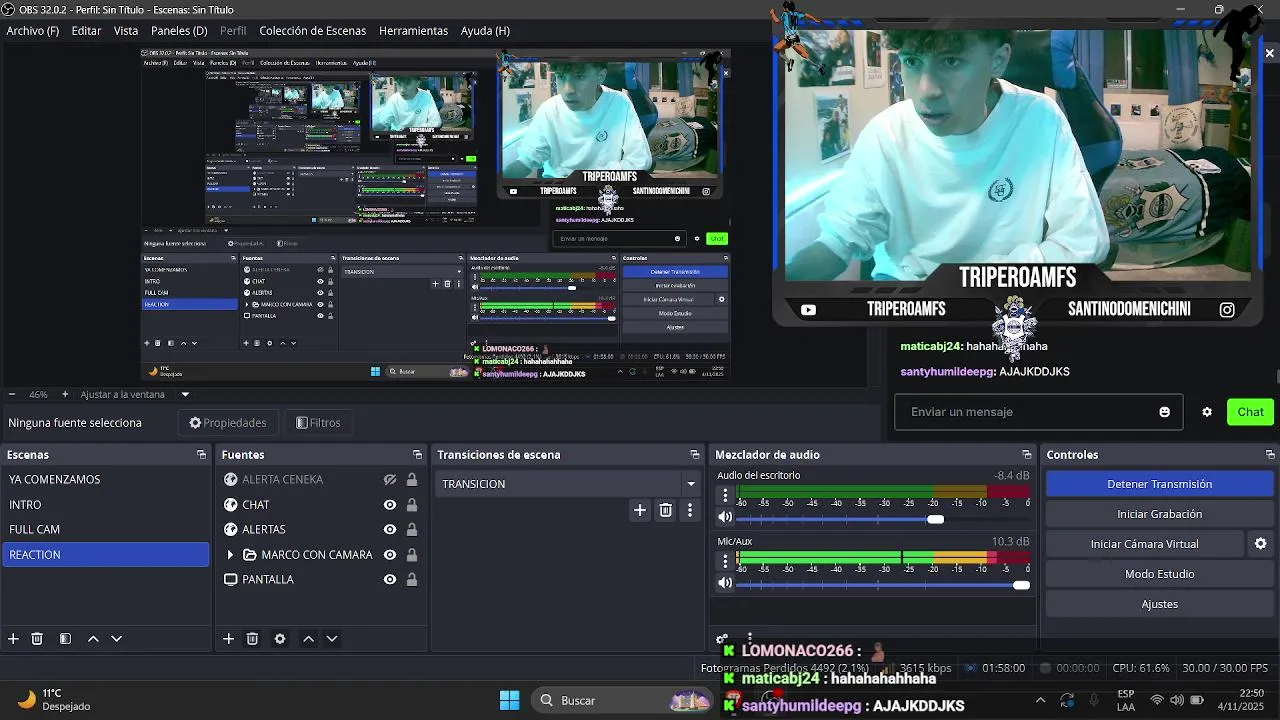Viewport: 1280px width, 720px height.
Task: Undock the Mezclador de audio panel
Action: [1026, 455]
